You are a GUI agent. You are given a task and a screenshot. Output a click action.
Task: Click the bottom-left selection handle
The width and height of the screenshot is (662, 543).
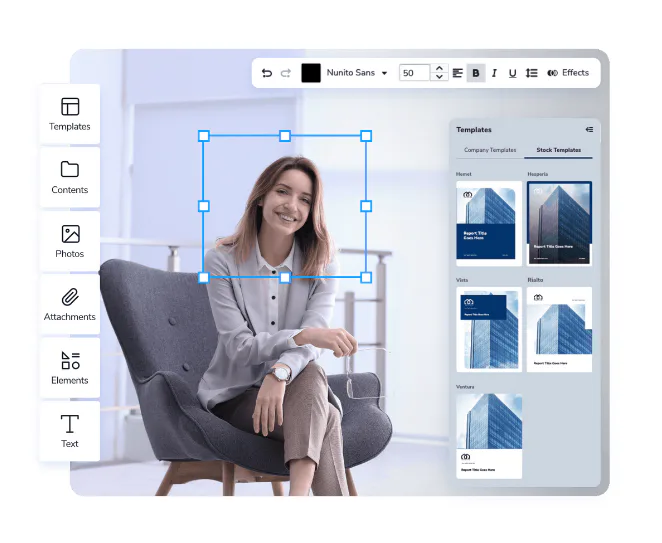tap(204, 277)
